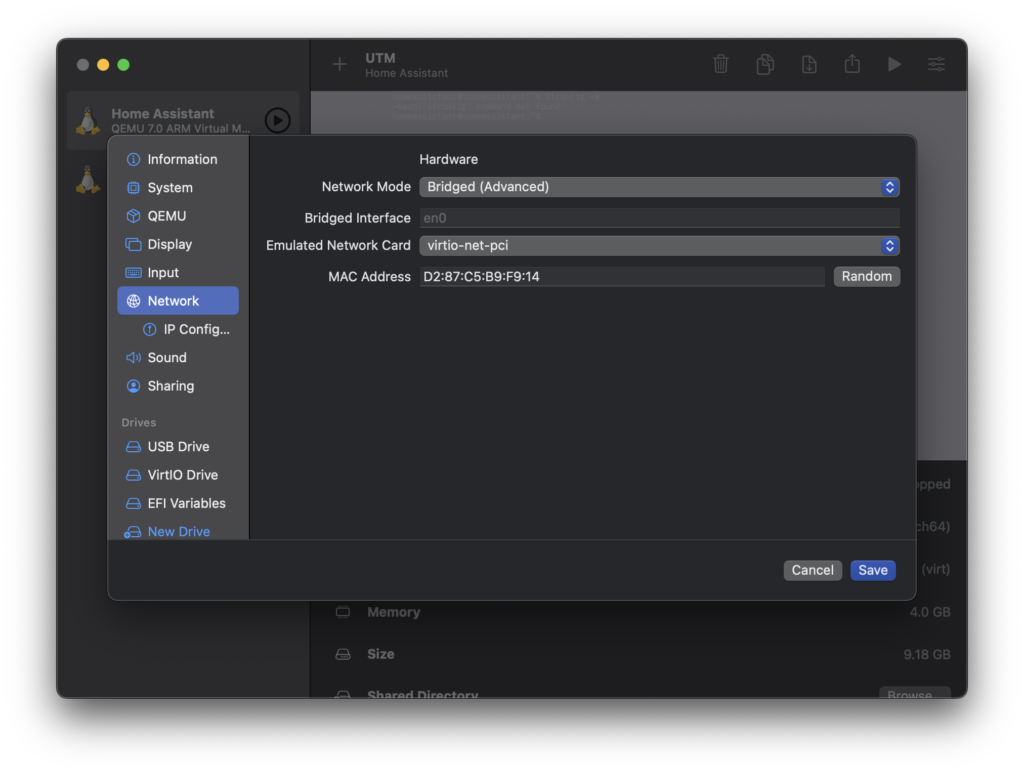Select the VirtIO Drive entry
The width and height of the screenshot is (1024, 773).
[x=178, y=475]
